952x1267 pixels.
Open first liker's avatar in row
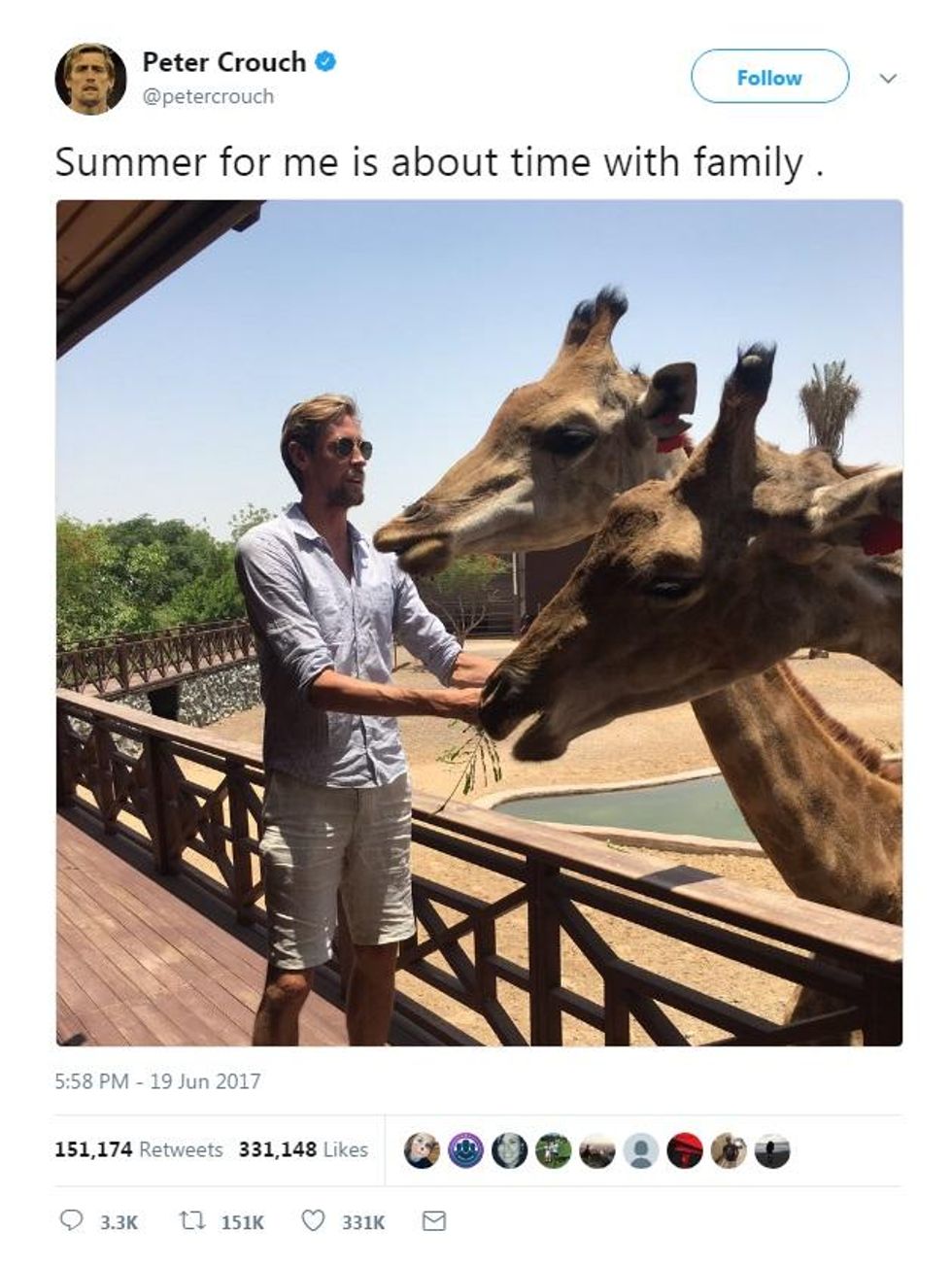click(x=422, y=1150)
